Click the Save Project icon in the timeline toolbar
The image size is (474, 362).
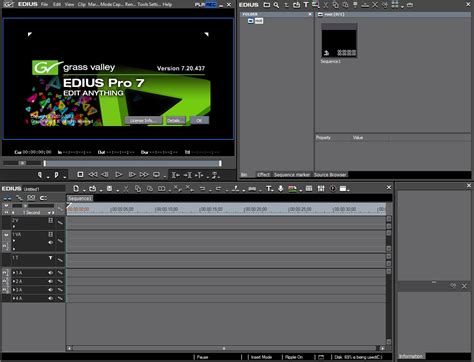[x=109, y=189]
